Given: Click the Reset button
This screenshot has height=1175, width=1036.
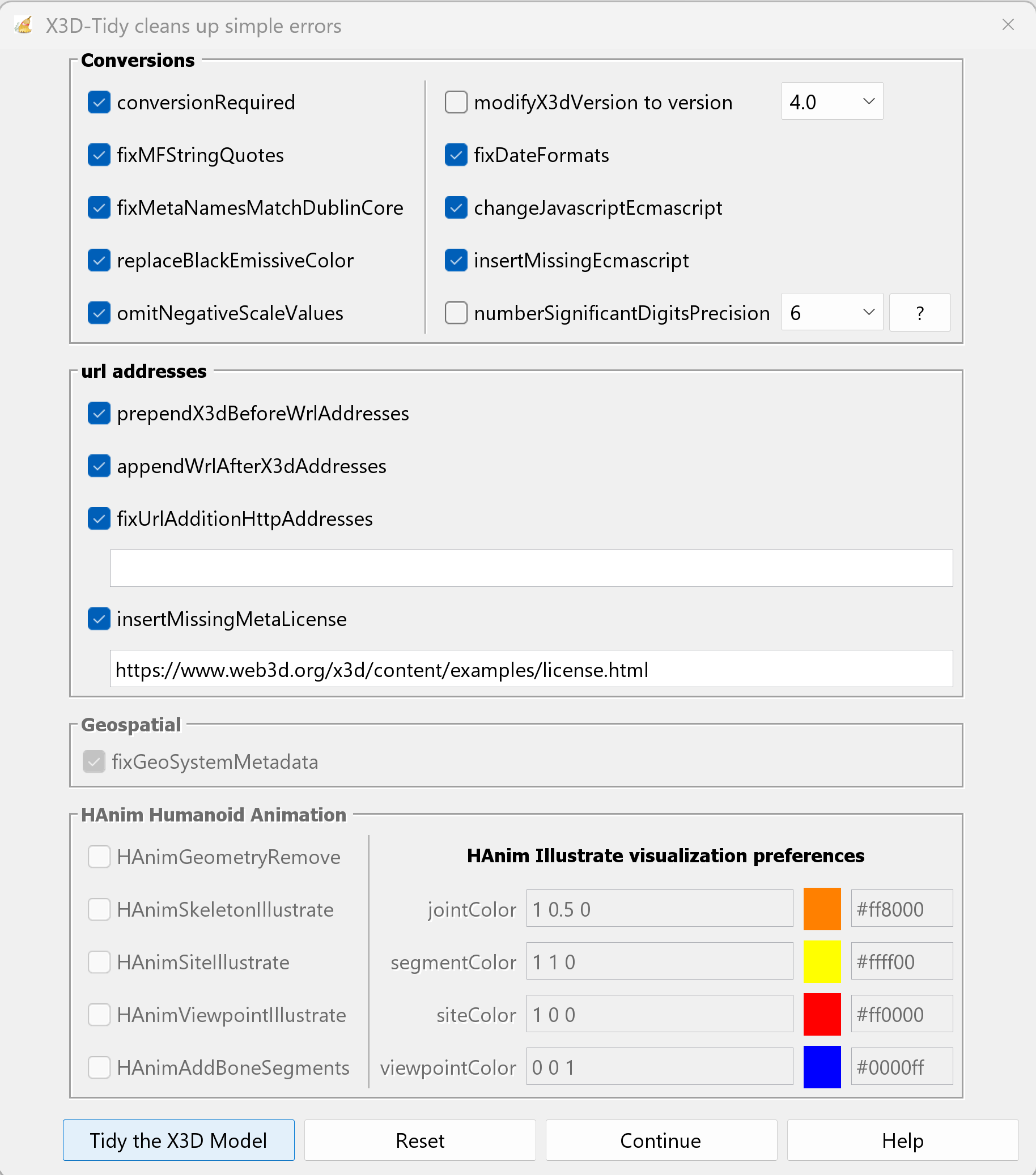Looking at the screenshot, I should pyautogui.click(x=420, y=1140).
